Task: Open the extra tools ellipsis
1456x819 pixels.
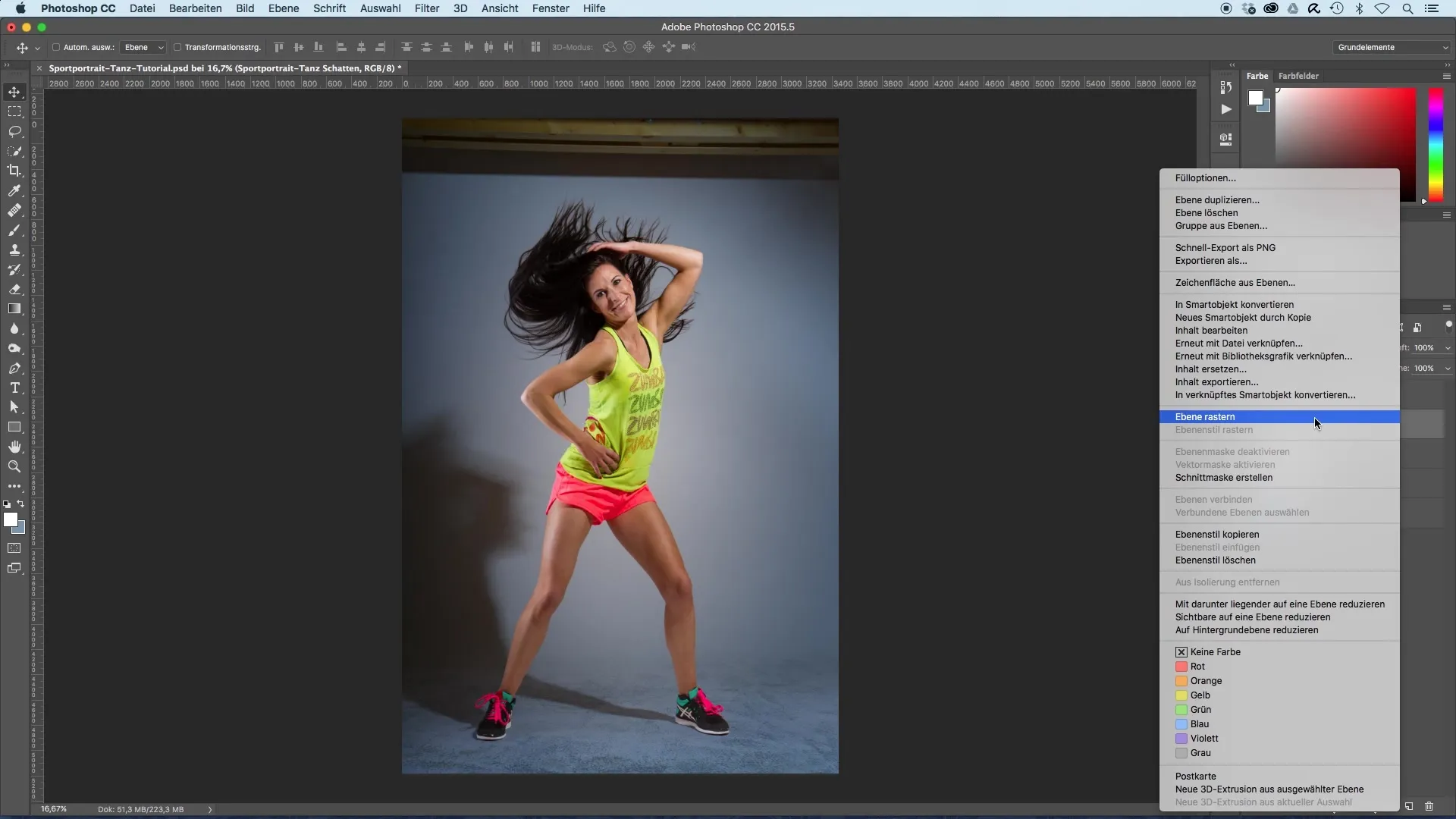Action: pyautogui.click(x=14, y=486)
